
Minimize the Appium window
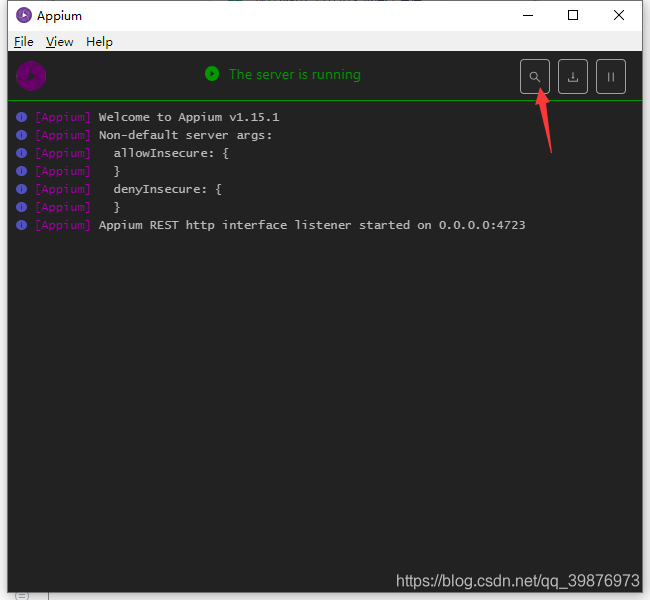coord(528,15)
